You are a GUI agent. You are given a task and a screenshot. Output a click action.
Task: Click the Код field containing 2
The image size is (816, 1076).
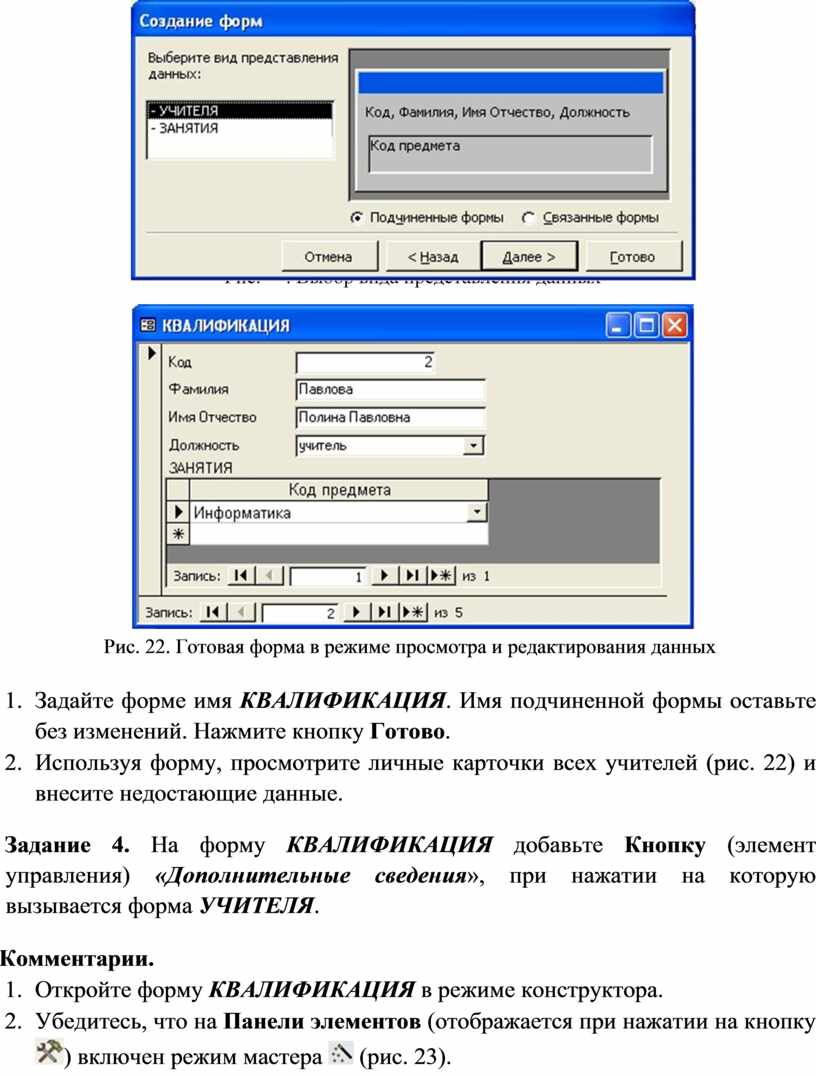365,362
